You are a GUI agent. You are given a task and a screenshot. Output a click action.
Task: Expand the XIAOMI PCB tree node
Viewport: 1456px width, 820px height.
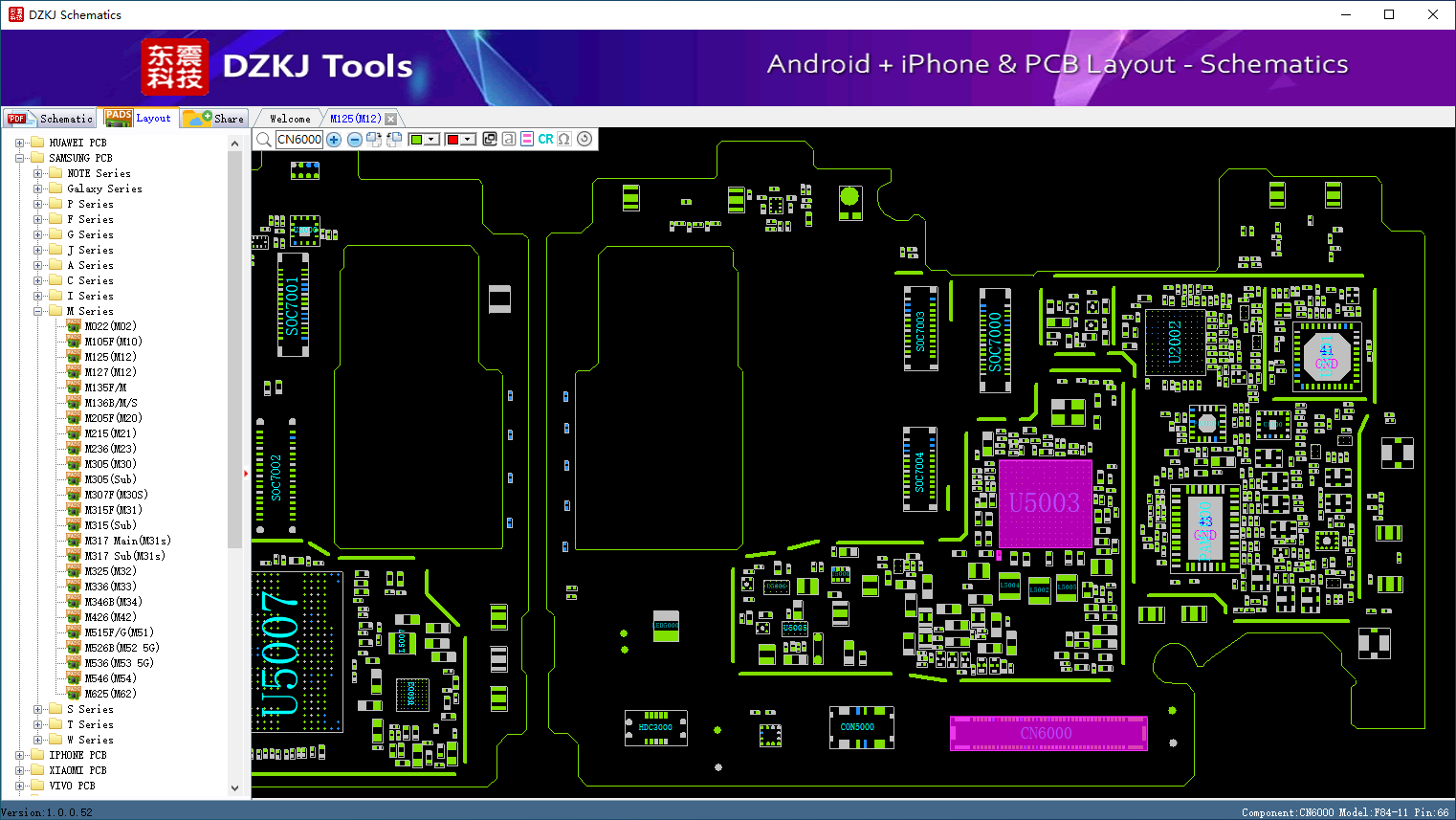pyautogui.click(x=20, y=770)
